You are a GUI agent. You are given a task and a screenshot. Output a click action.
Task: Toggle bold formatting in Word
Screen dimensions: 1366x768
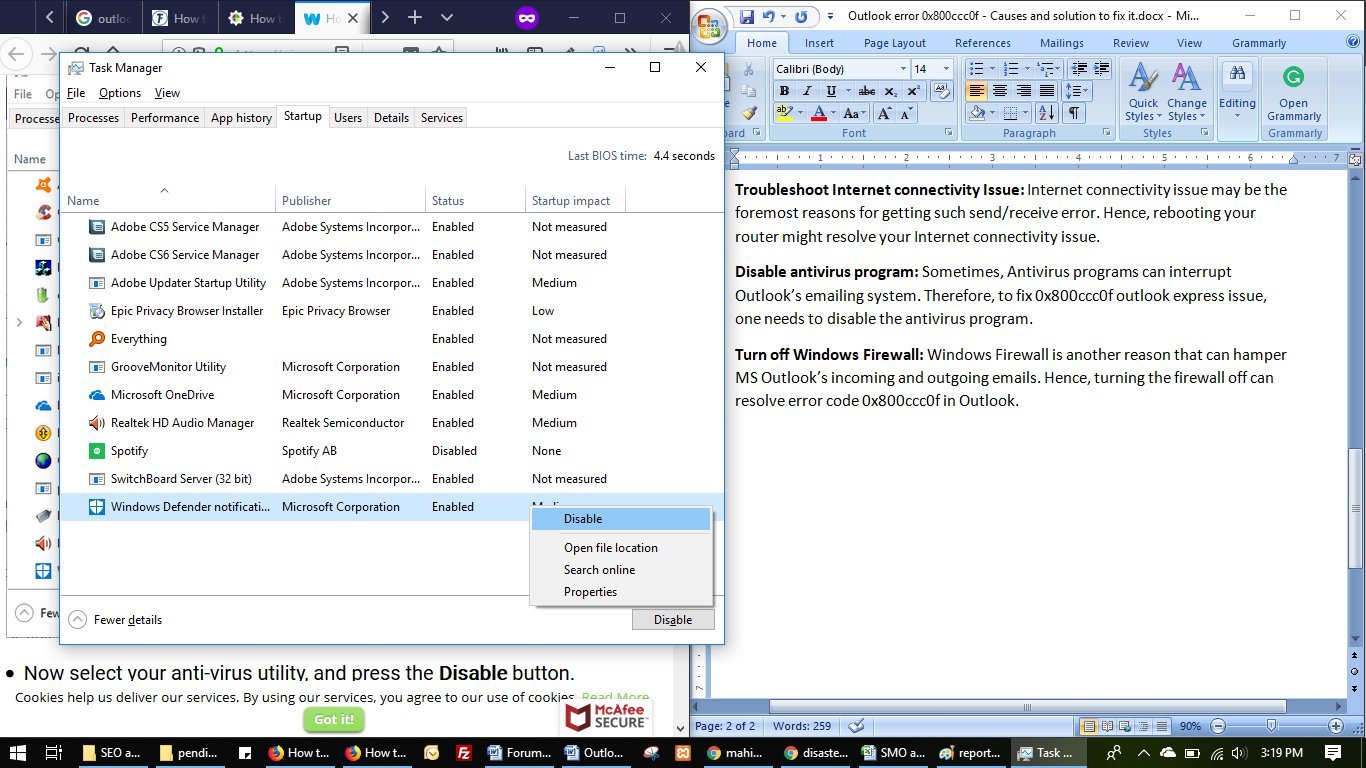(x=784, y=91)
